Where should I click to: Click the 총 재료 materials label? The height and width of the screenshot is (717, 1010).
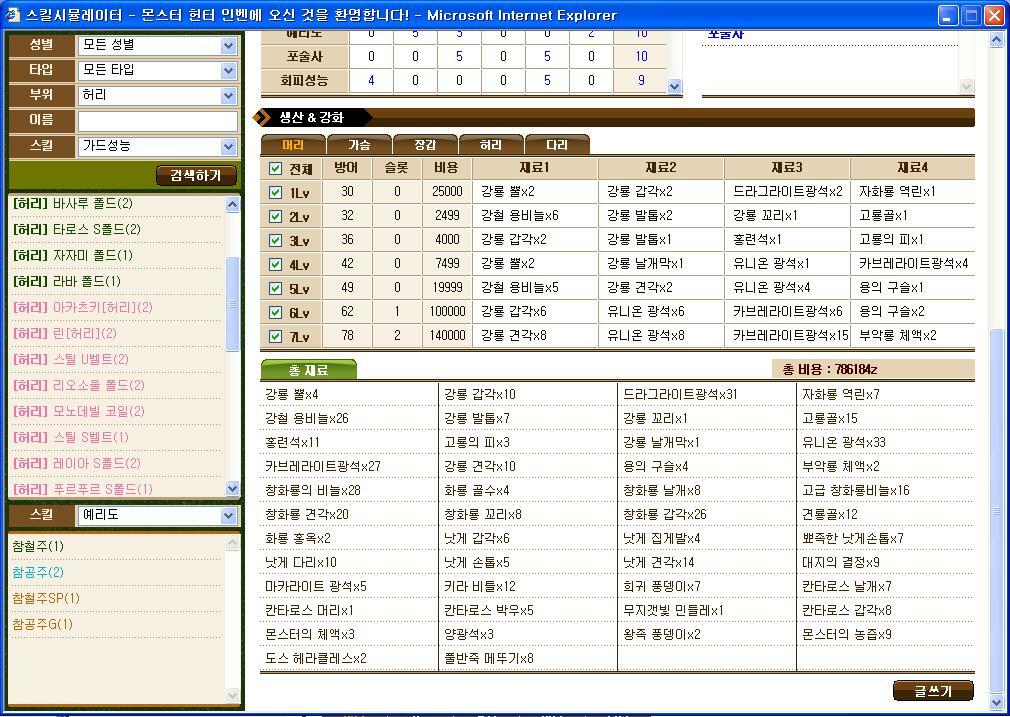pos(308,369)
